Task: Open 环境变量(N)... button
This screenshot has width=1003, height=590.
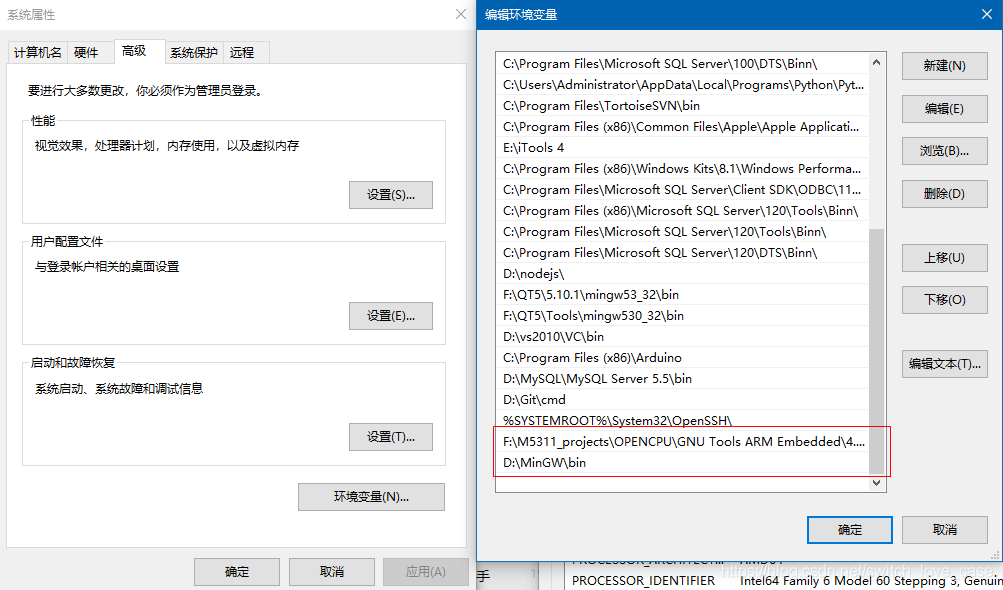Action: [x=371, y=497]
